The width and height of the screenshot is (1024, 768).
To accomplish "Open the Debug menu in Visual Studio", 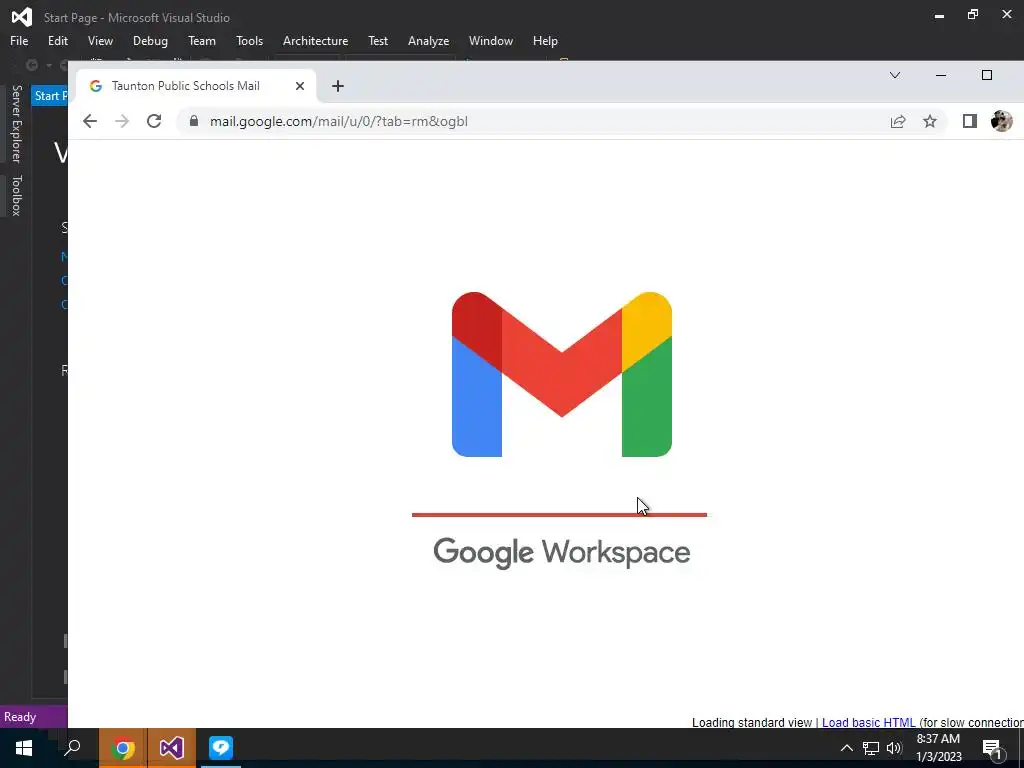I will (150, 40).
